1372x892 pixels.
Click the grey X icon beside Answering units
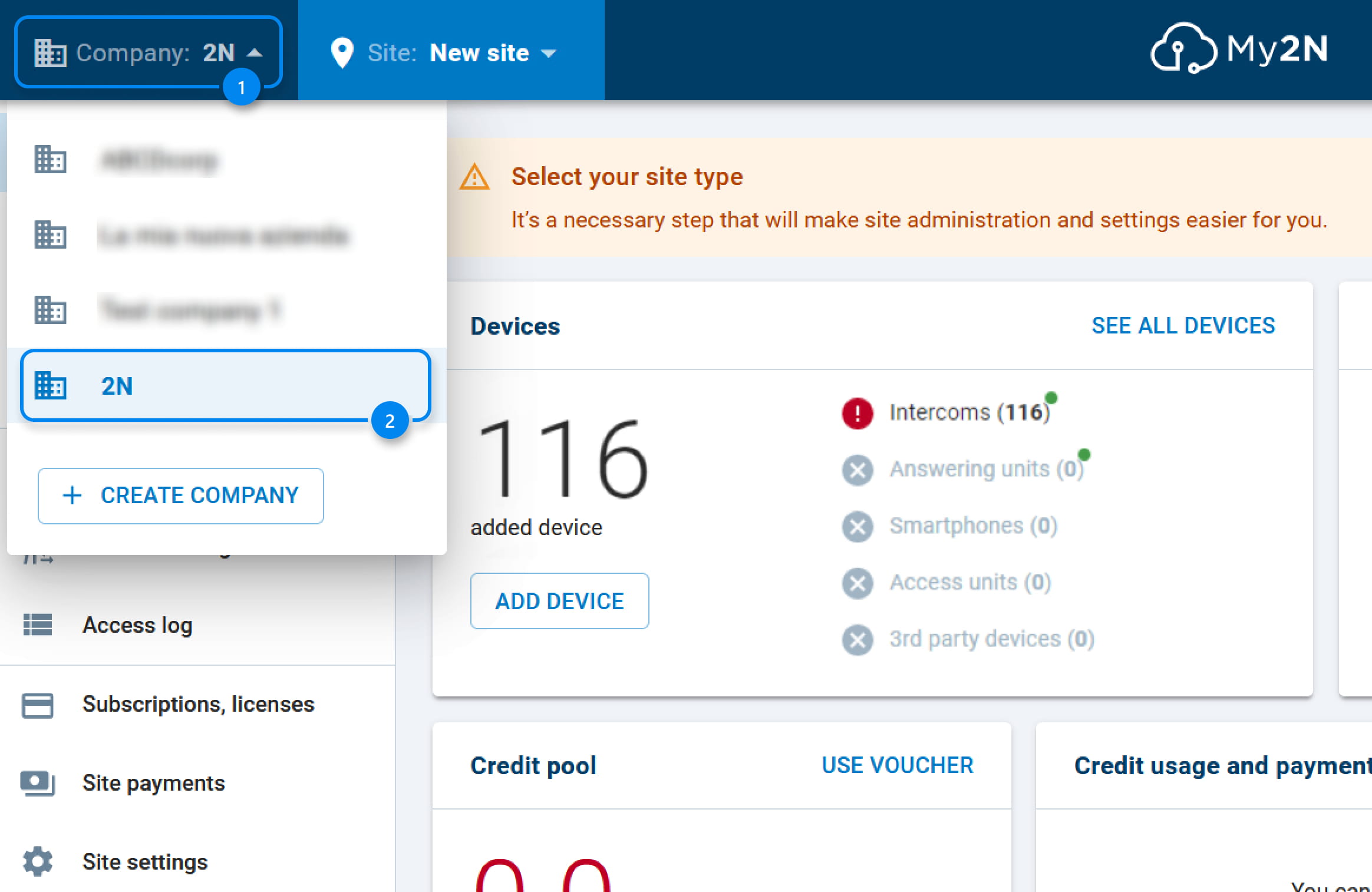(x=857, y=470)
